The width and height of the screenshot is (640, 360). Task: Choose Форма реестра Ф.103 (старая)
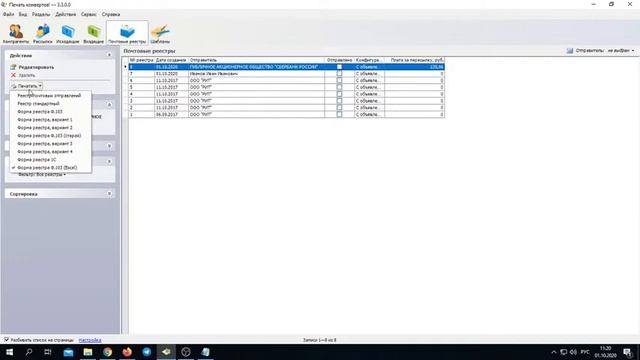point(51,136)
